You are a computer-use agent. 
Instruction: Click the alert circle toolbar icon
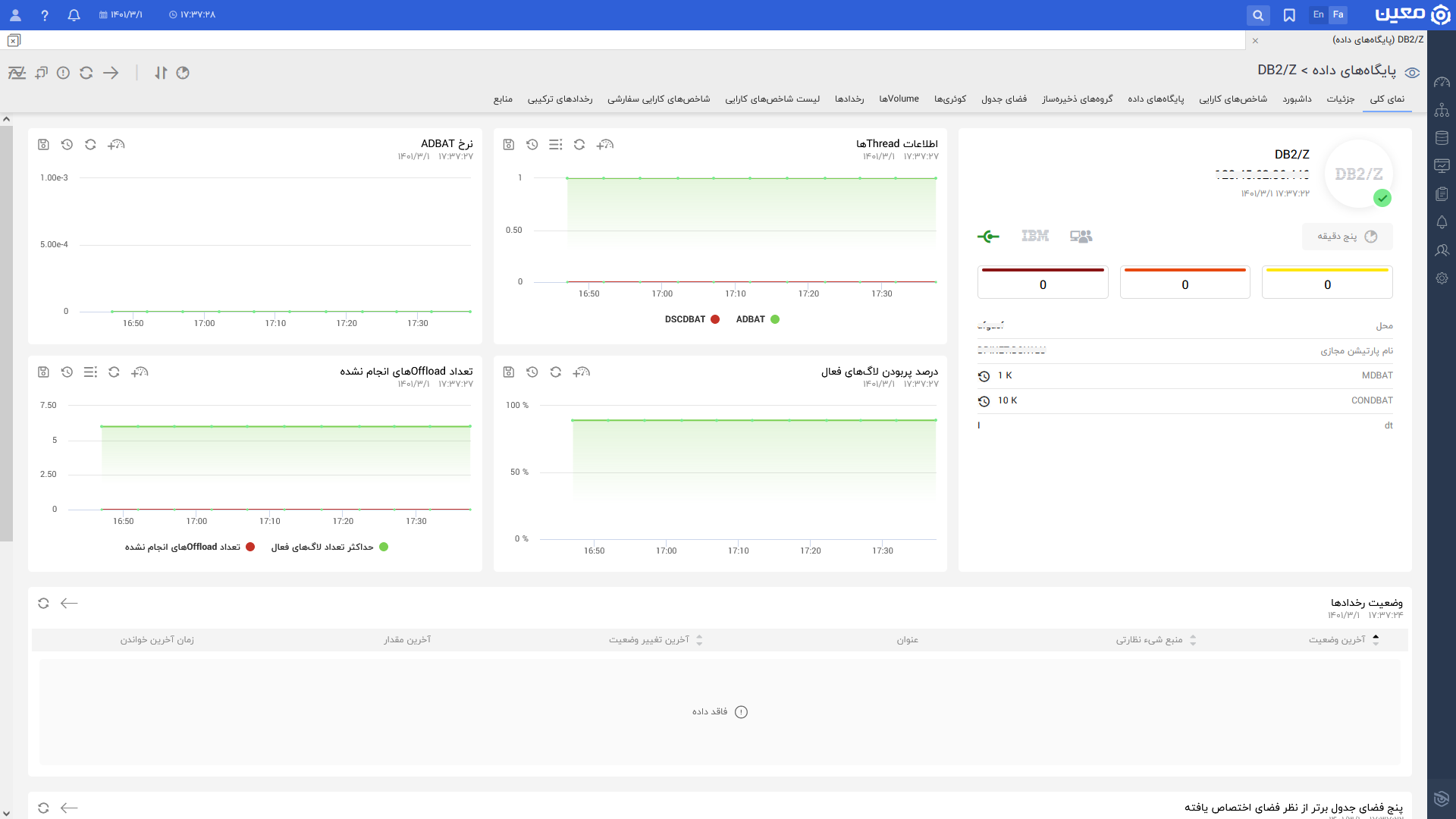[64, 73]
